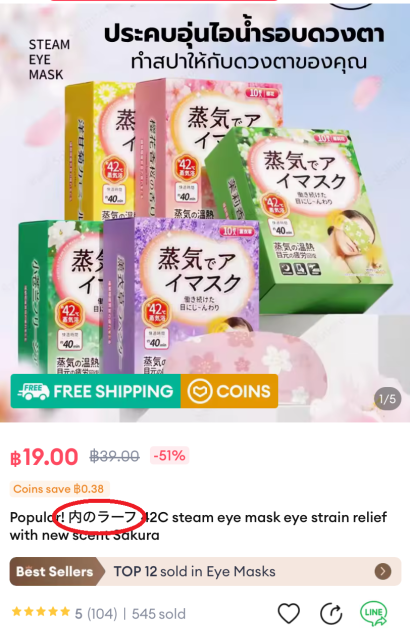Click the 1/5 image counter

[x=387, y=399]
